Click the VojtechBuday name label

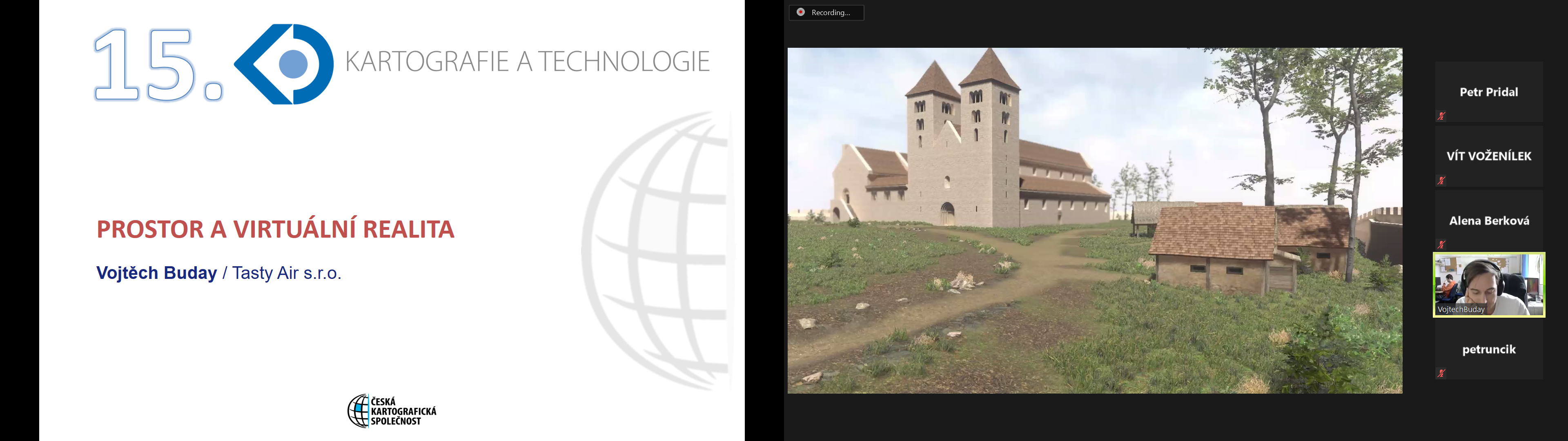click(1461, 310)
